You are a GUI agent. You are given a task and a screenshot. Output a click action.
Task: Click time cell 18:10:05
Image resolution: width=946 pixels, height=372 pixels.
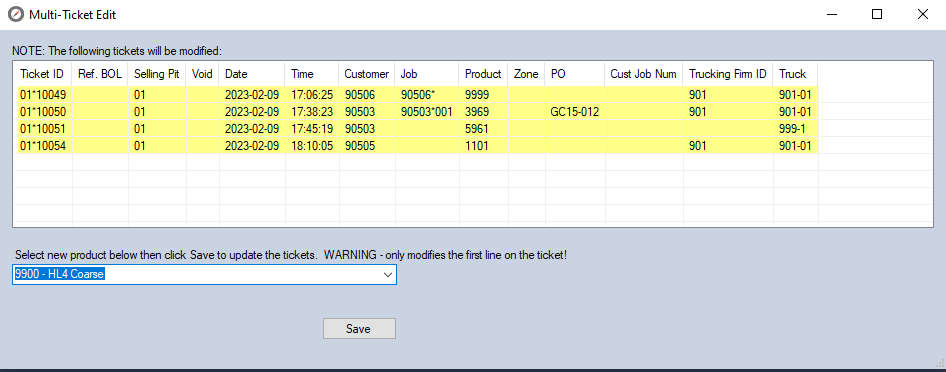point(312,145)
